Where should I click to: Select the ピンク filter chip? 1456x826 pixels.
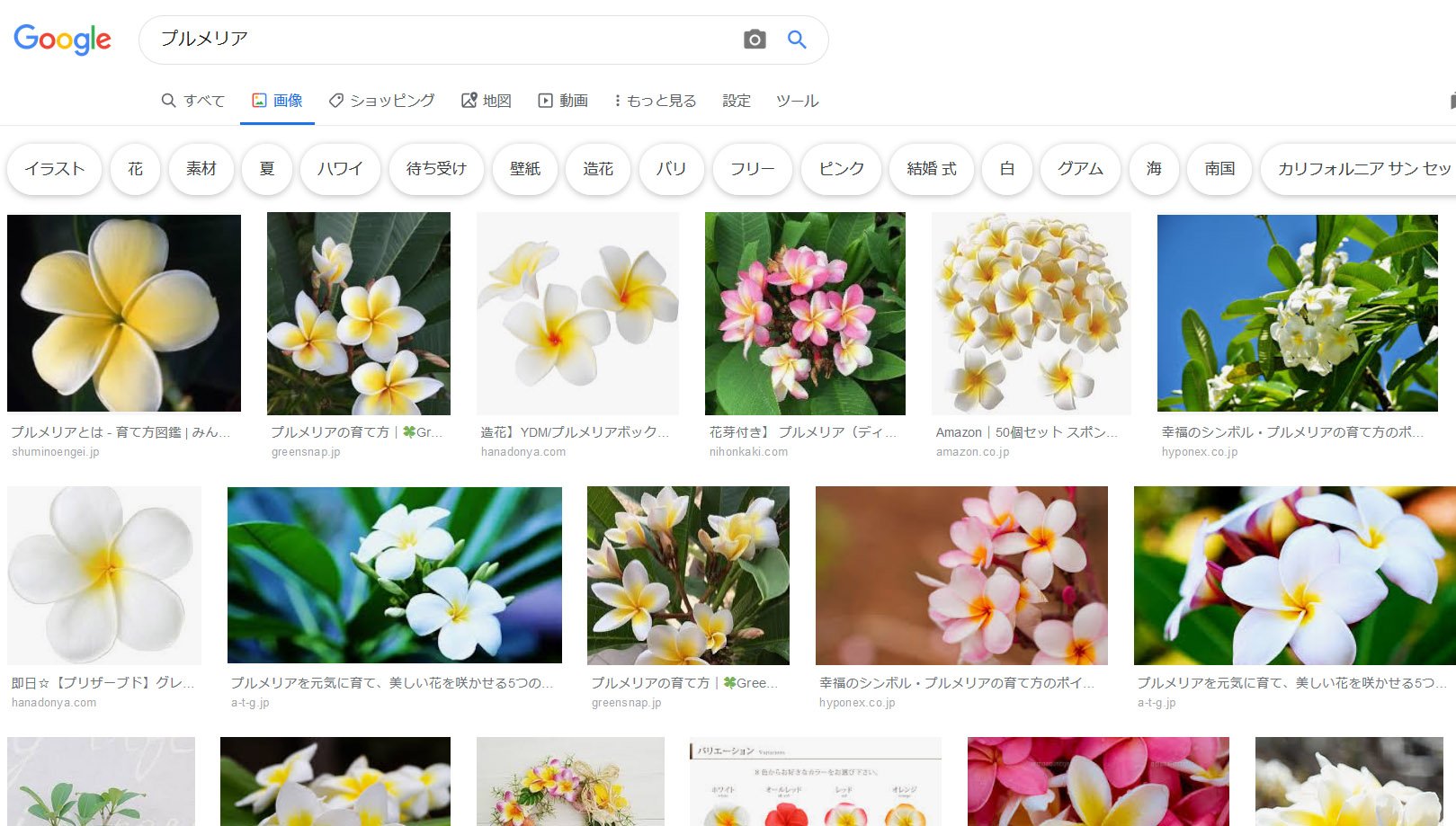[x=842, y=169]
